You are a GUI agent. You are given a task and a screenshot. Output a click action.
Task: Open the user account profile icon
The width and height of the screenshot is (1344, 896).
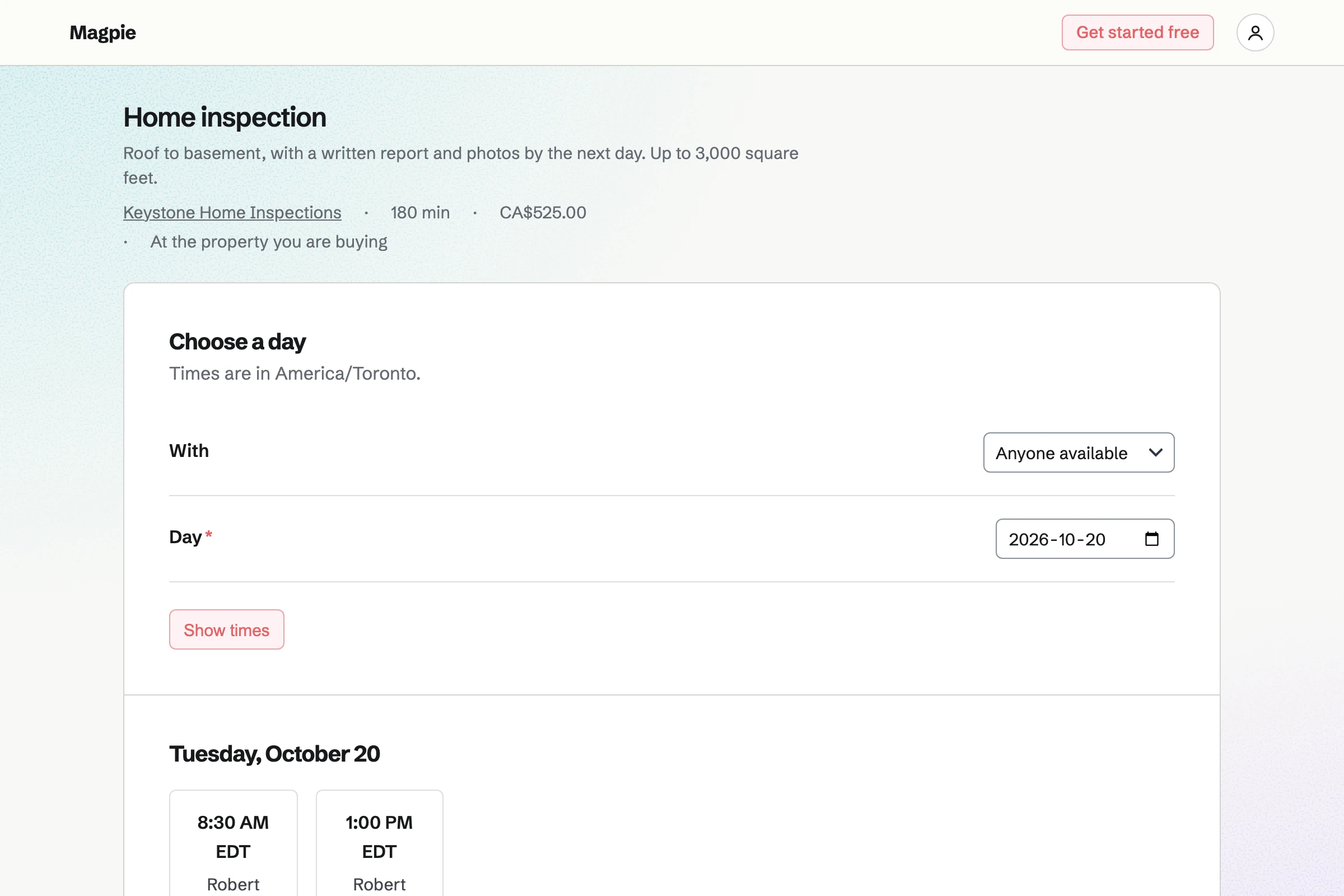pyautogui.click(x=1255, y=32)
